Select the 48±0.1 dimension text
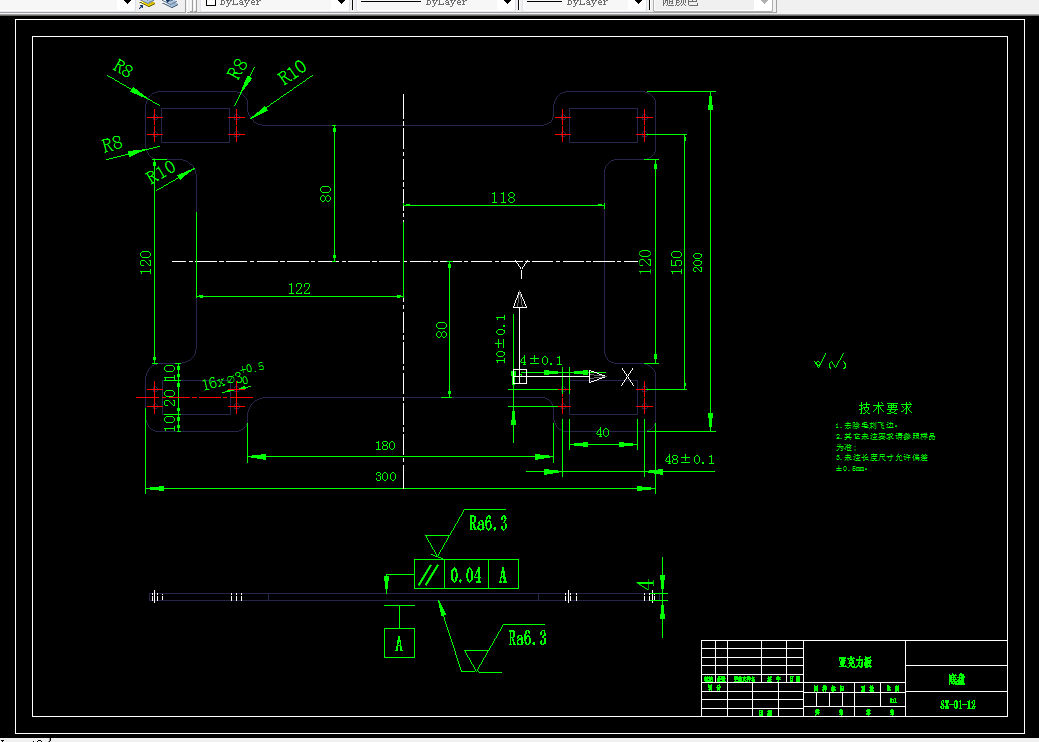 coord(689,459)
